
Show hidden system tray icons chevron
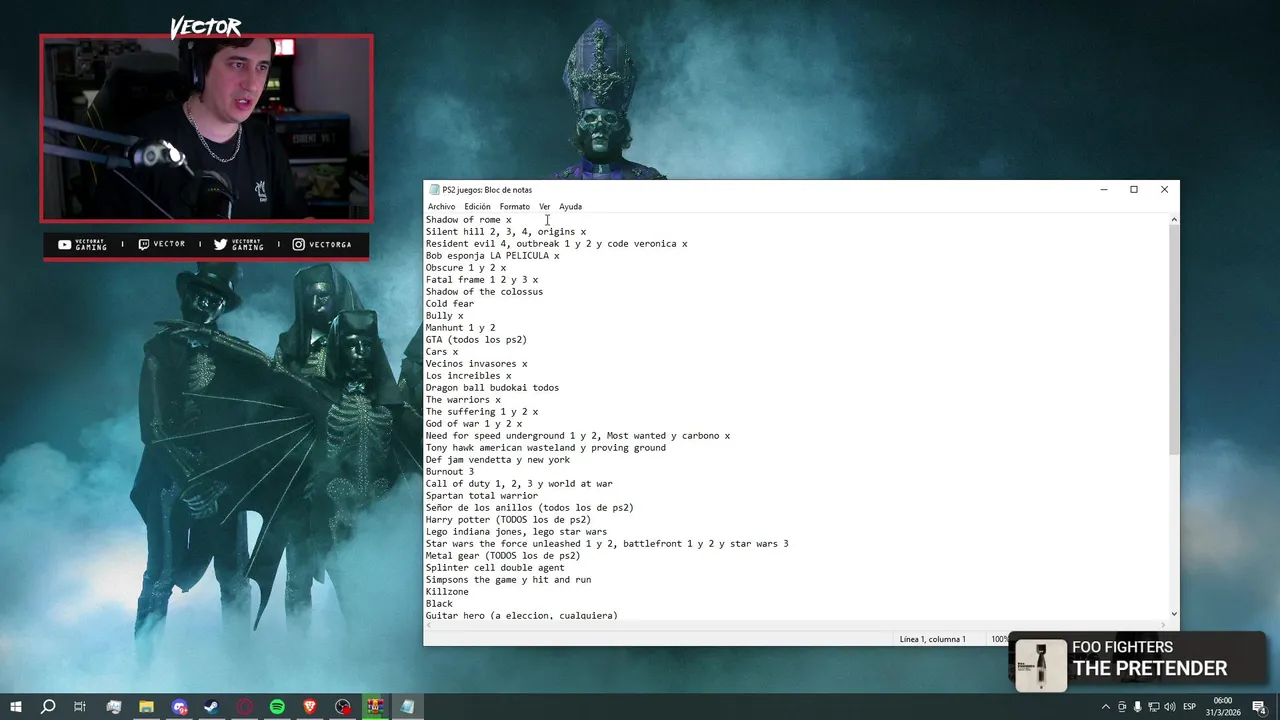point(1105,707)
